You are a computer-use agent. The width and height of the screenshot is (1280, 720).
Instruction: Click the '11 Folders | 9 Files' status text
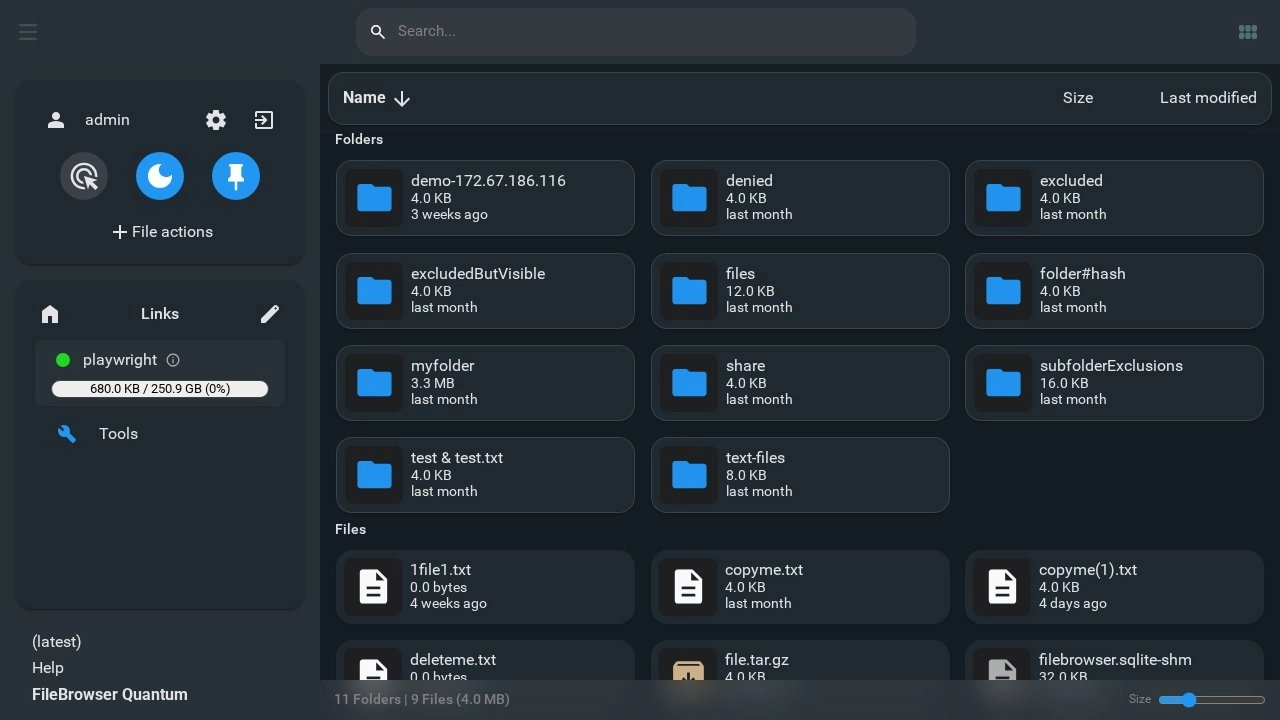(x=422, y=700)
